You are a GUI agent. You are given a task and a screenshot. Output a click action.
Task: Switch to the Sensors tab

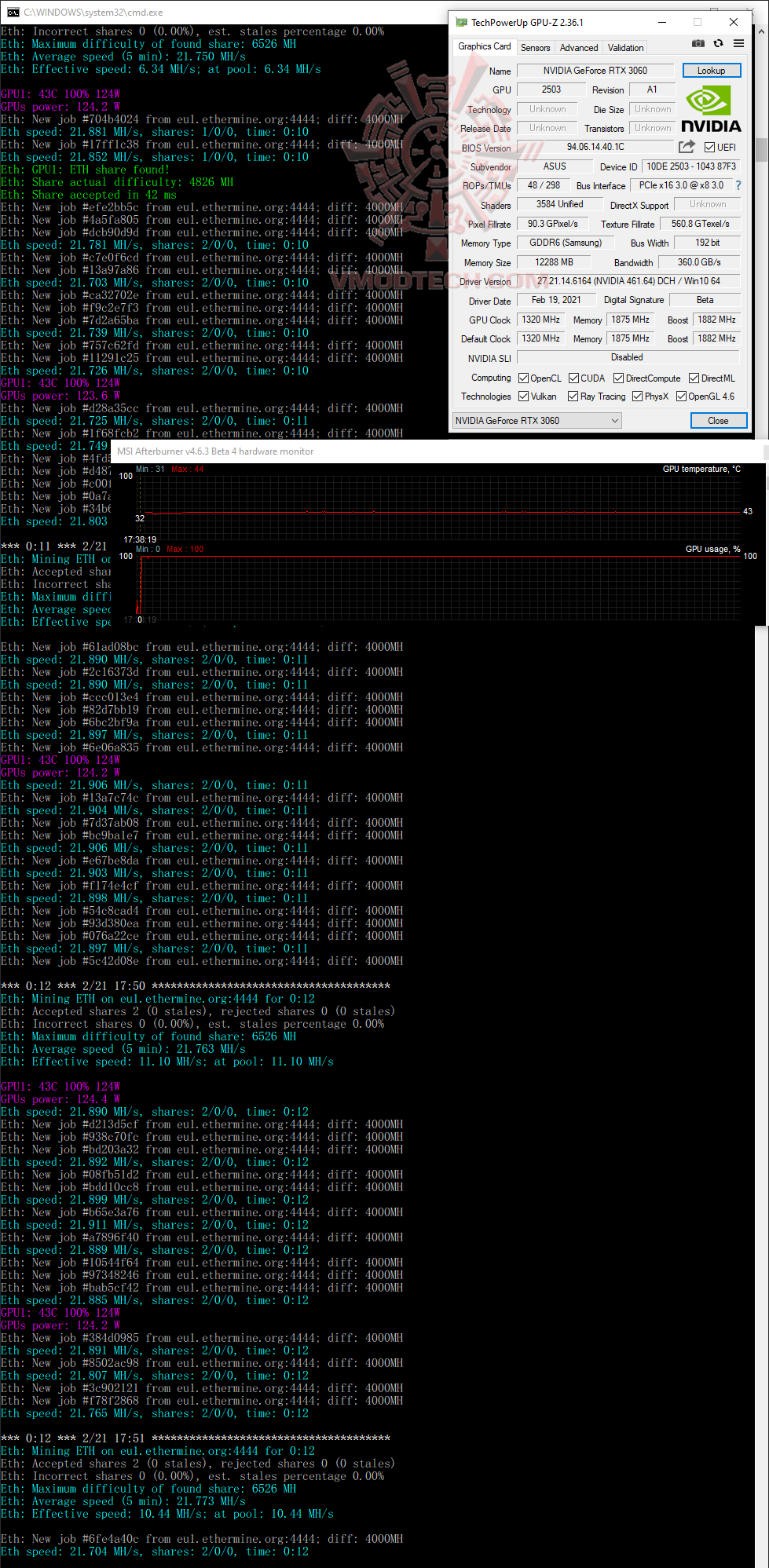(536, 48)
